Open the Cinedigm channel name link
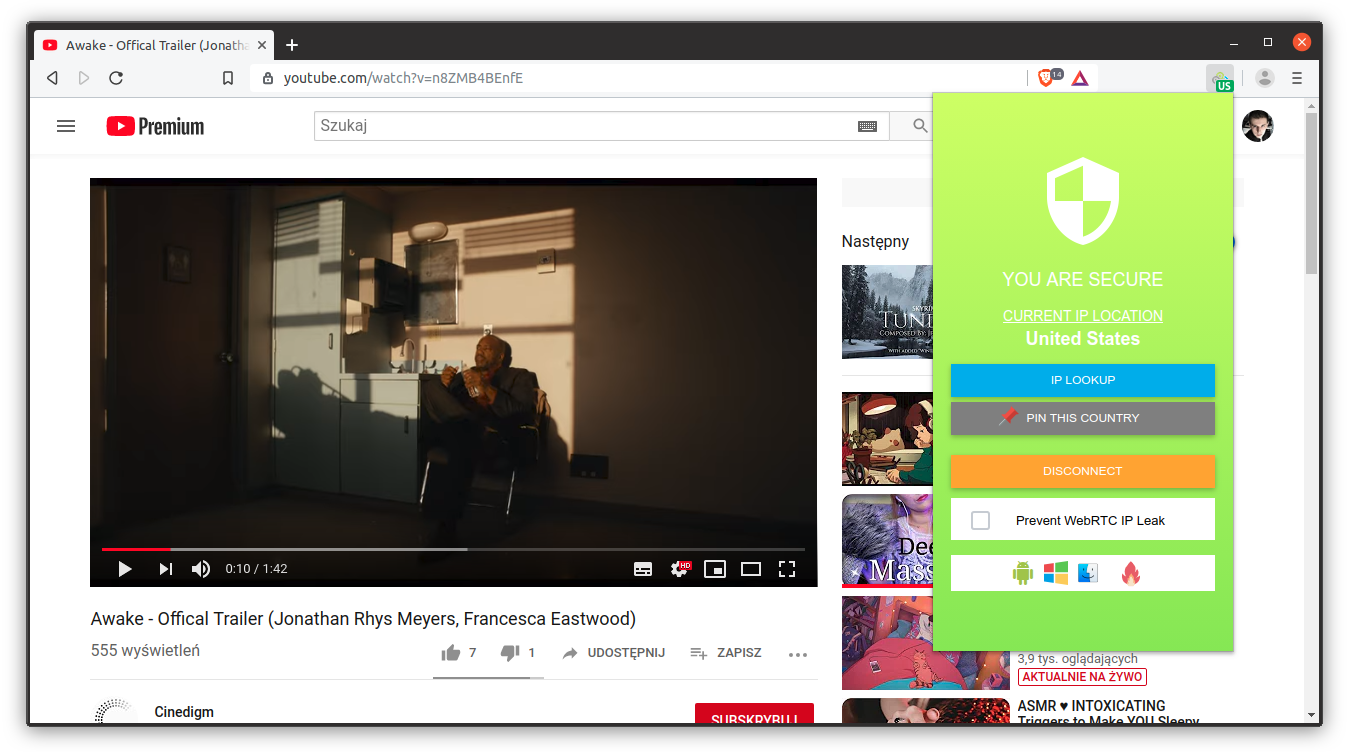This screenshot has height=752, width=1348. point(184,712)
